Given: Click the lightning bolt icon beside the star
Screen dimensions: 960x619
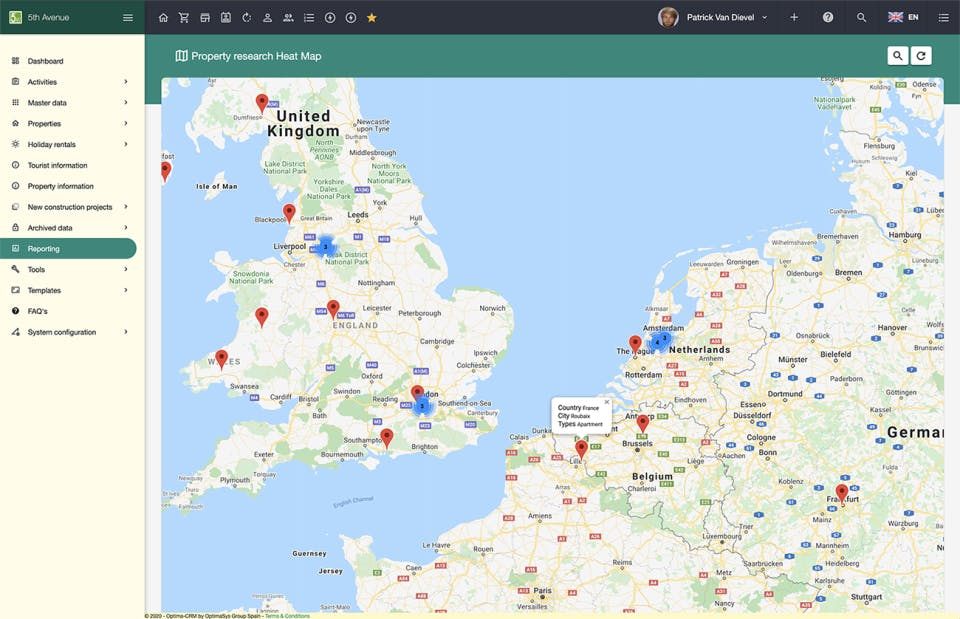Looking at the screenshot, I should [x=351, y=18].
